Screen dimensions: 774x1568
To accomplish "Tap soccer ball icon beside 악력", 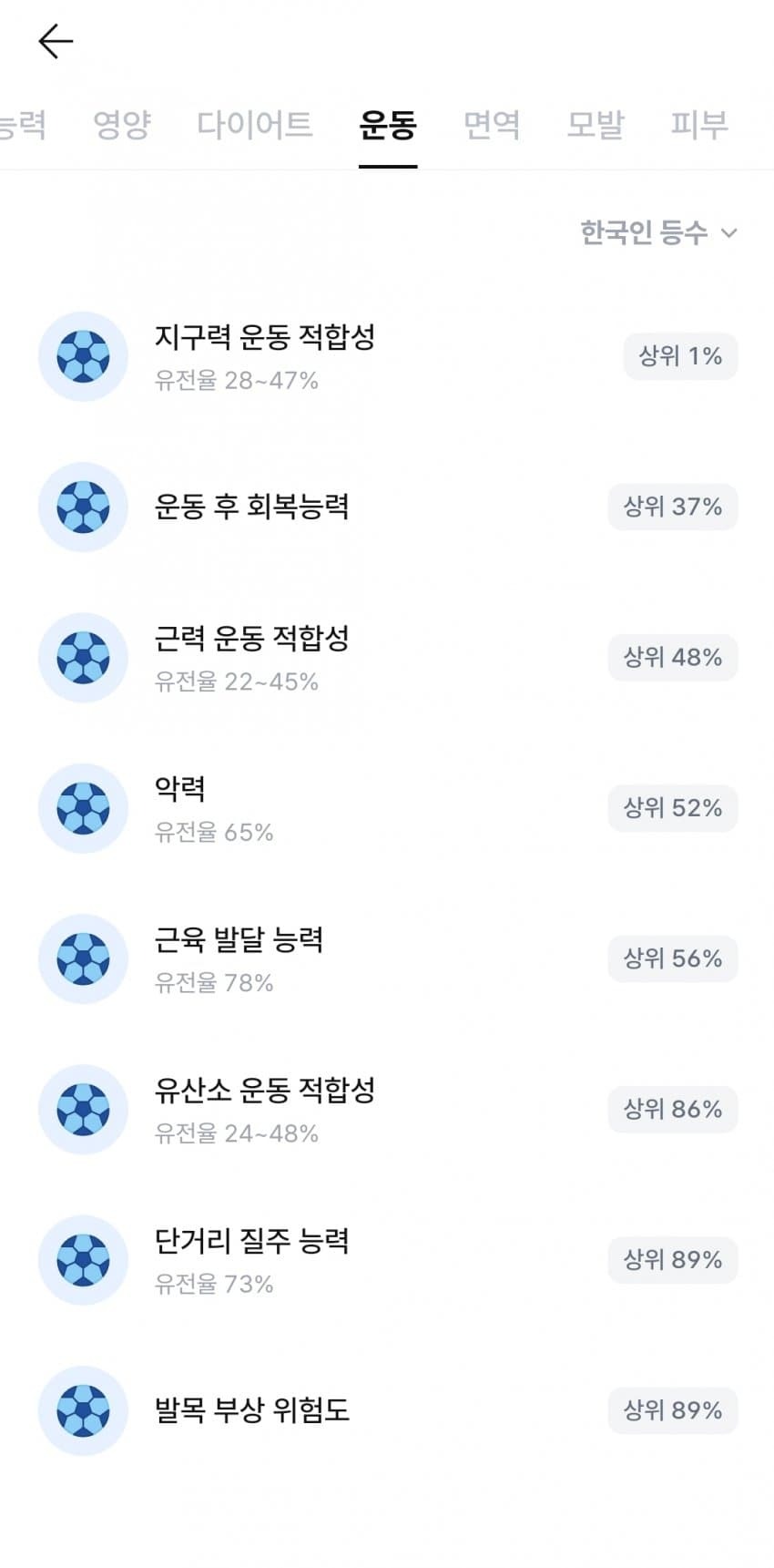I will (x=83, y=808).
